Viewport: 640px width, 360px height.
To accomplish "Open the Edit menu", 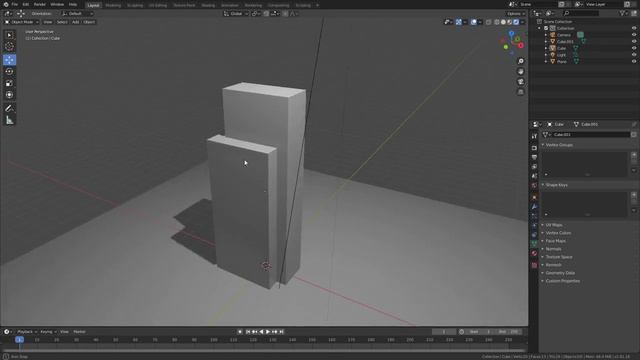I will (x=26, y=4).
